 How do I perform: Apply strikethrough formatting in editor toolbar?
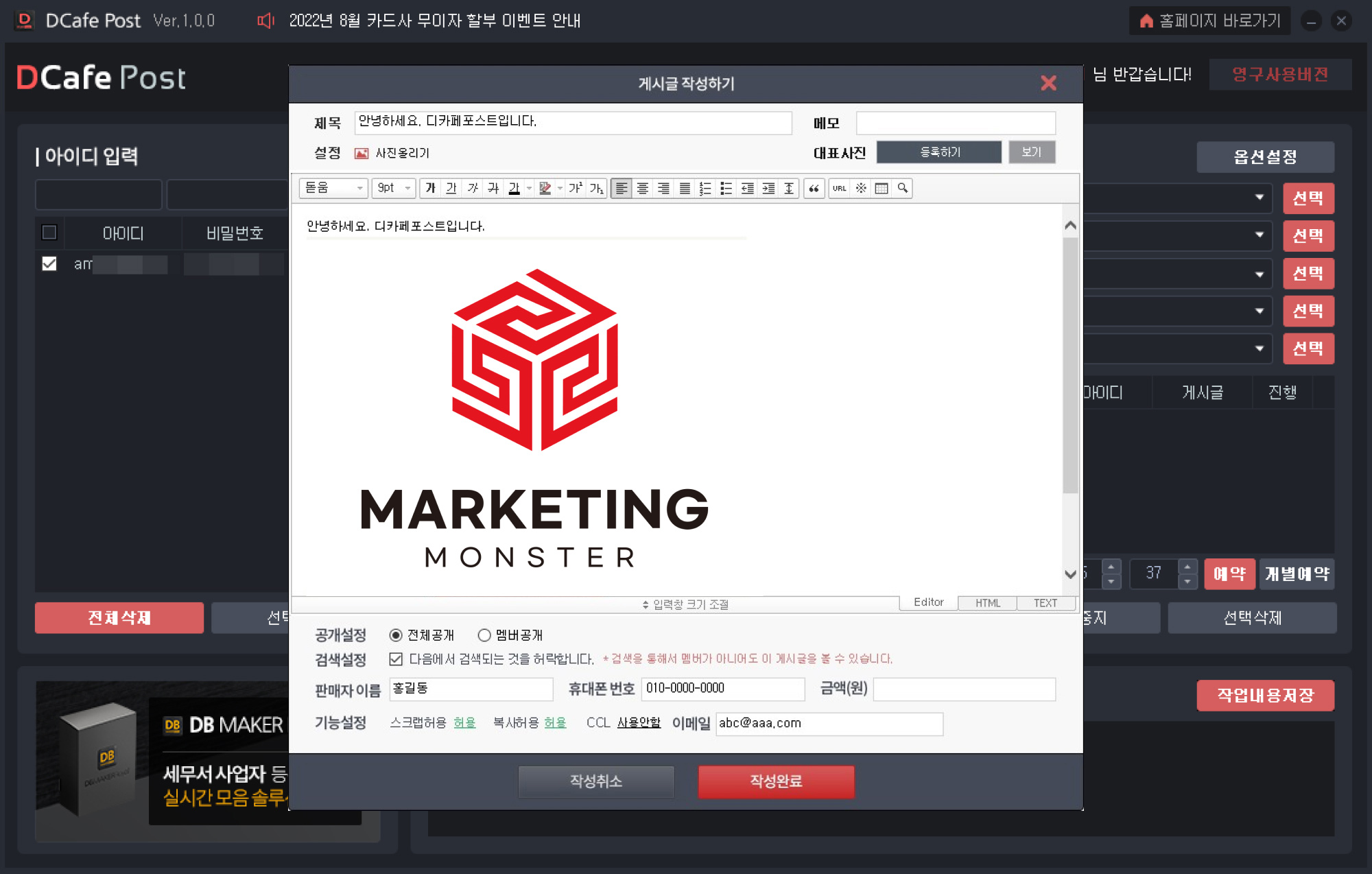[x=493, y=188]
